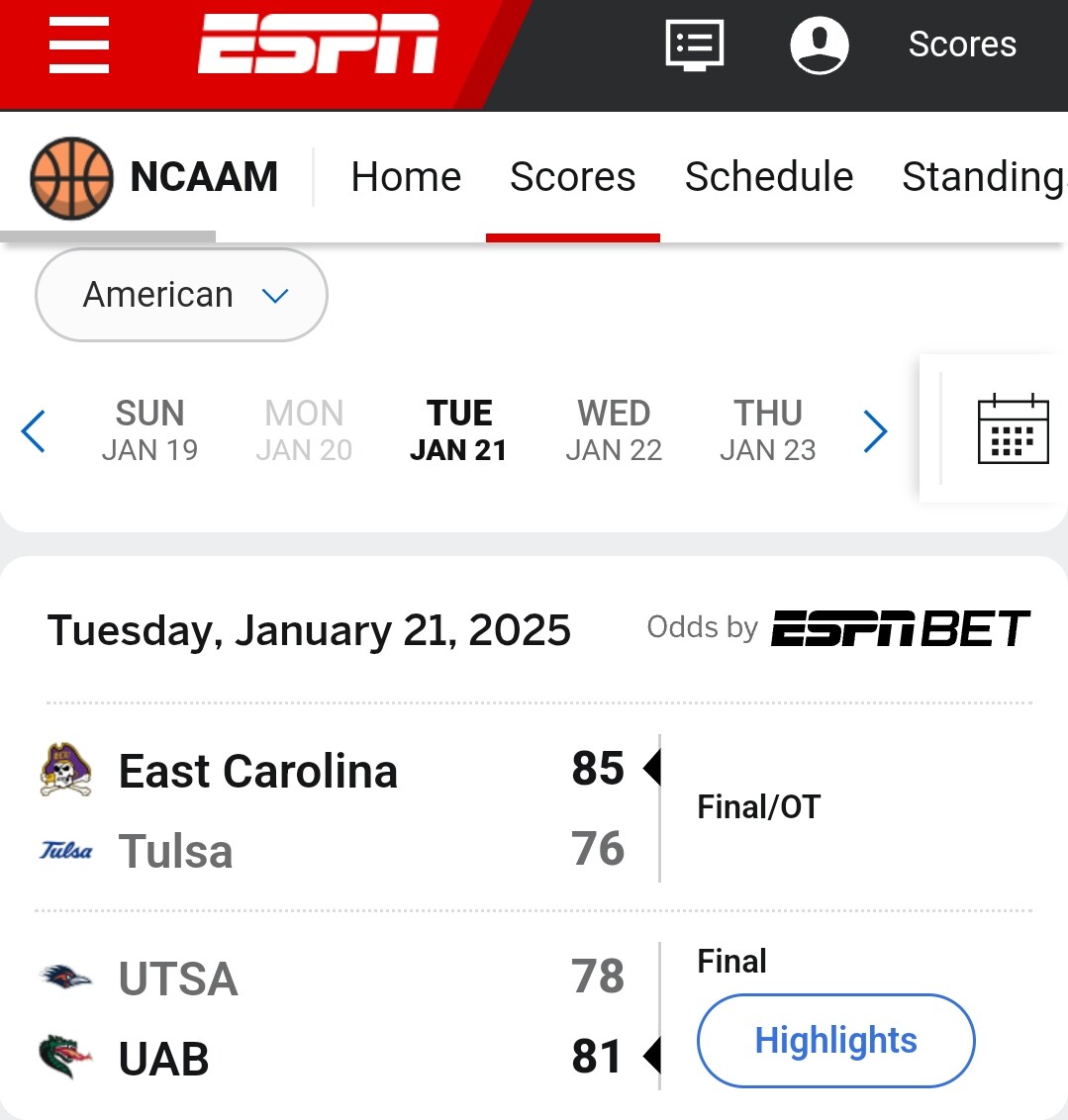Open the hamburger menu icon
Image resolution: width=1068 pixels, height=1120 pixels.
point(78,45)
